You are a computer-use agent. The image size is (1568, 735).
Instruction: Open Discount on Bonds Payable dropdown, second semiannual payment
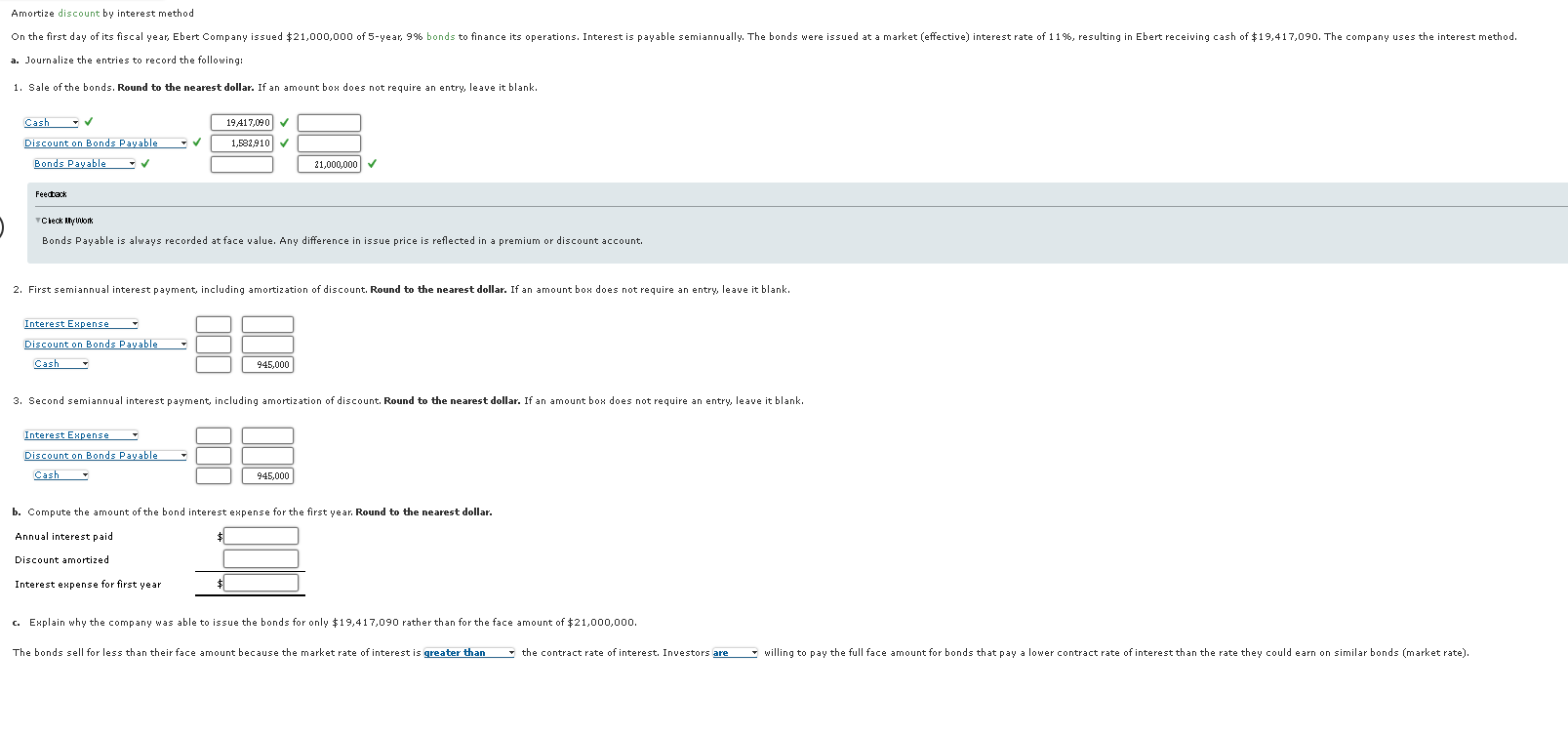pyautogui.click(x=105, y=455)
